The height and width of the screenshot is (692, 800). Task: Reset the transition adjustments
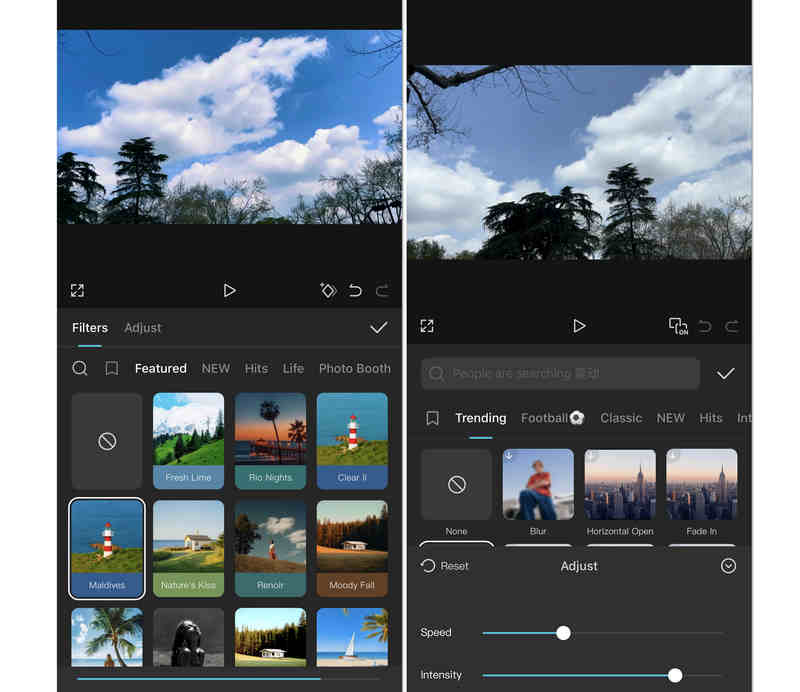click(444, 565)
